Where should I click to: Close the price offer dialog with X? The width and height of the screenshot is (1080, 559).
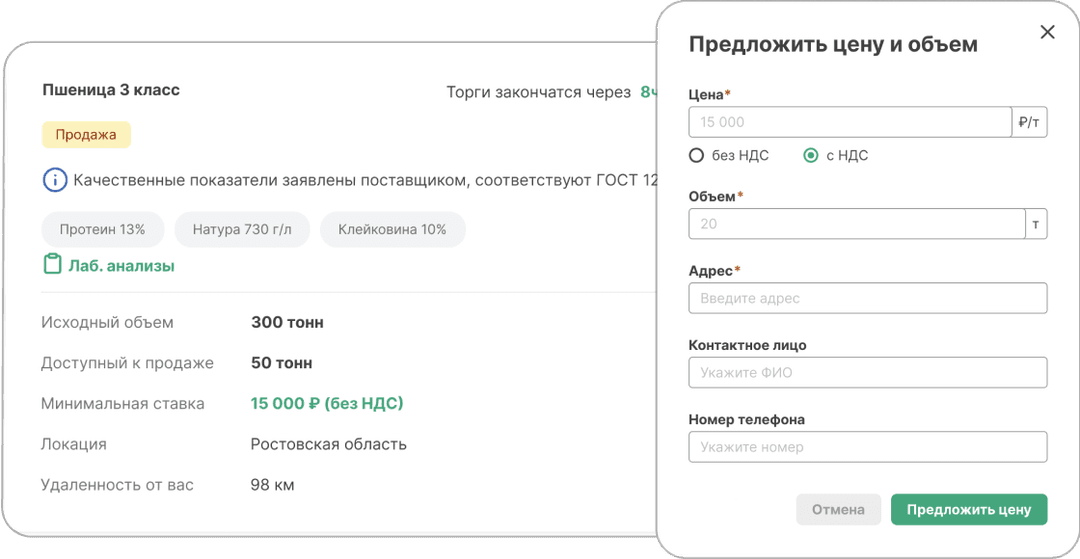point(1047,32)
